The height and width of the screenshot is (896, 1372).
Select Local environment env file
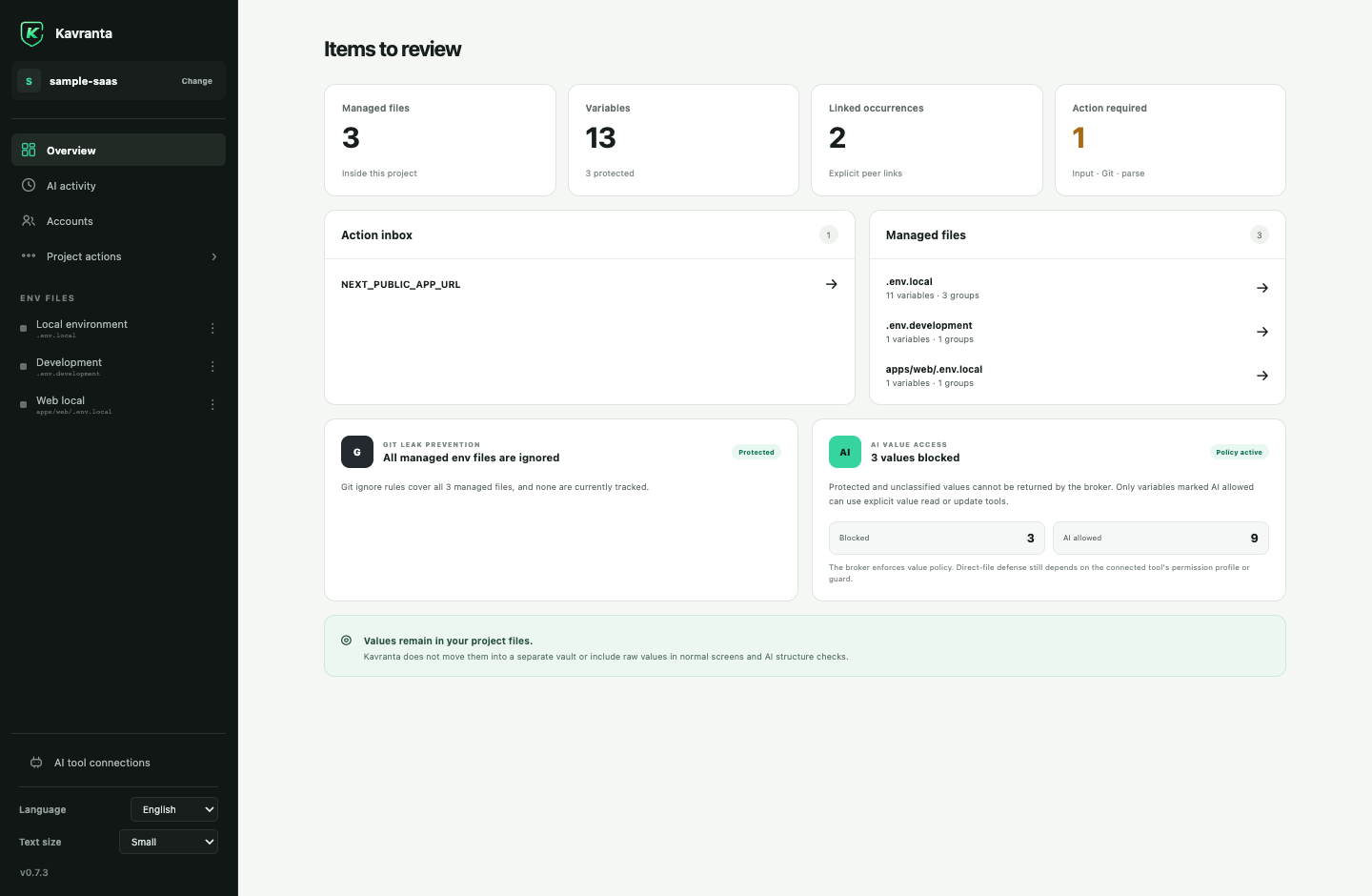point(105,328)
